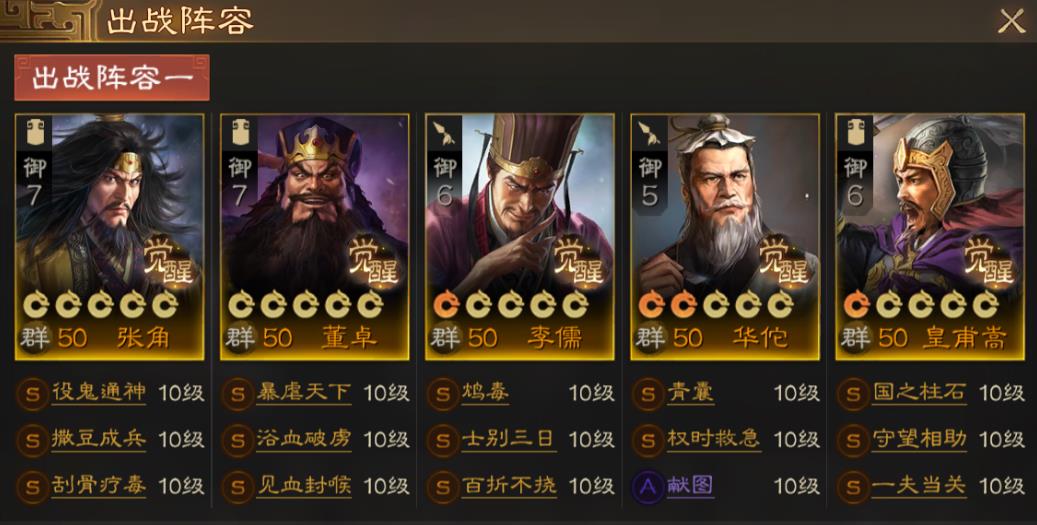The image size is (1037, 525).
Task: Click the 群 faction badge on 董卓's card
Action: (239, 339)
